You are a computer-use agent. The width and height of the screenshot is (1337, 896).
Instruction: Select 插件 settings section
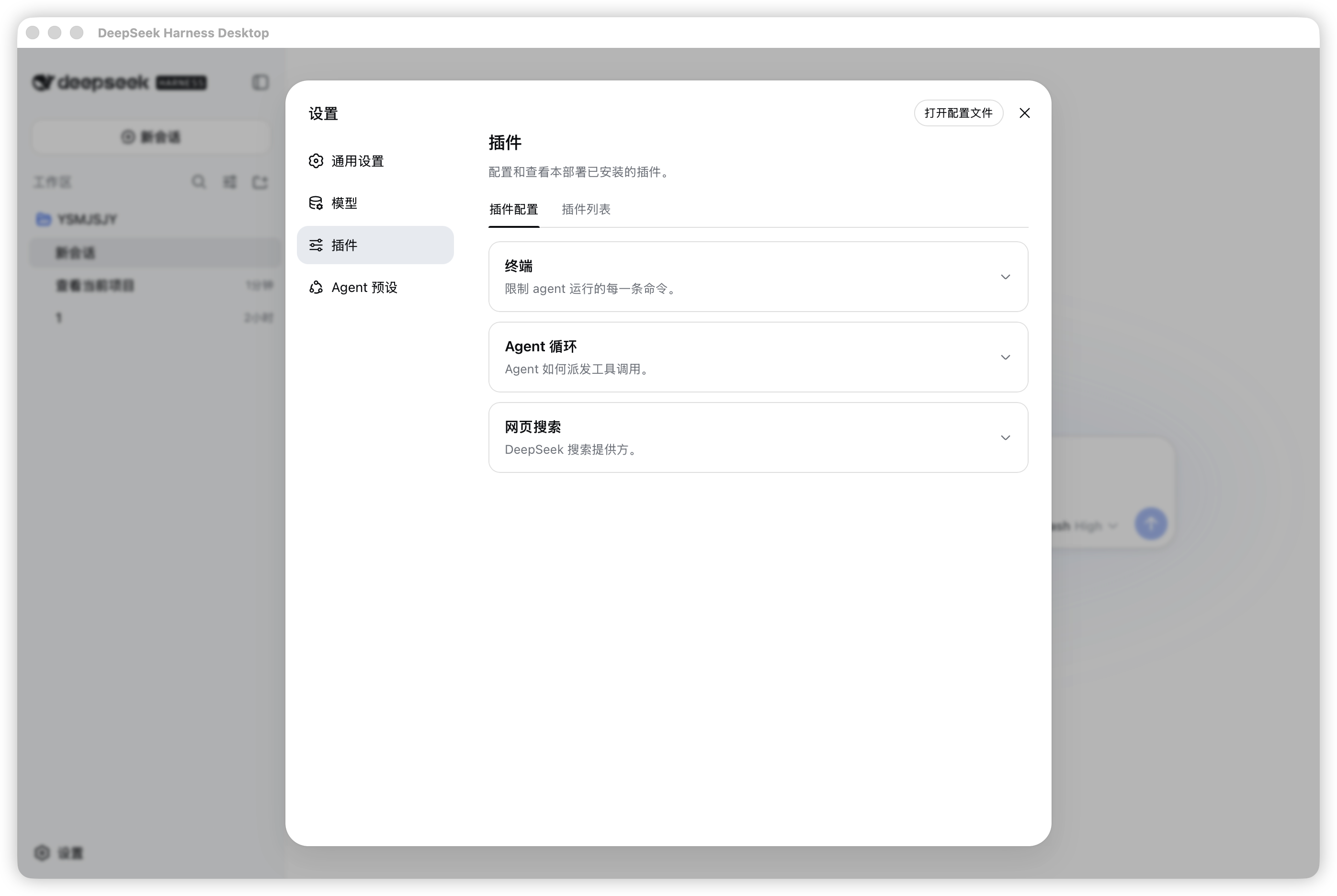375,245
